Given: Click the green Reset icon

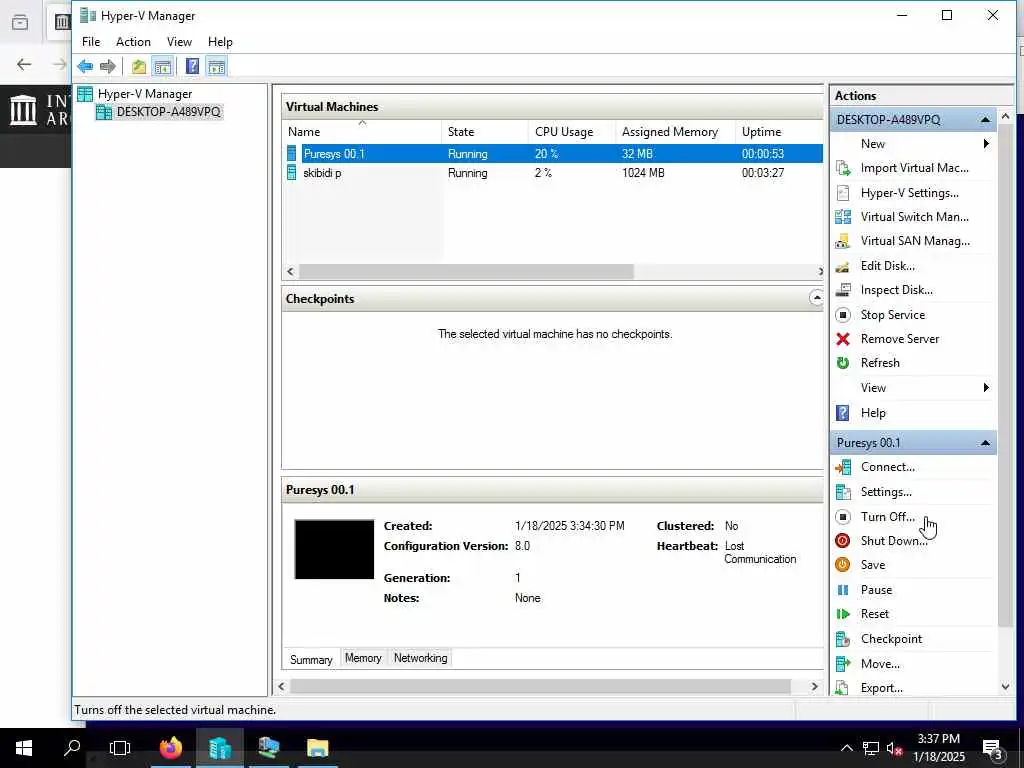Looking at the screenshot, I should pos(843,614).
